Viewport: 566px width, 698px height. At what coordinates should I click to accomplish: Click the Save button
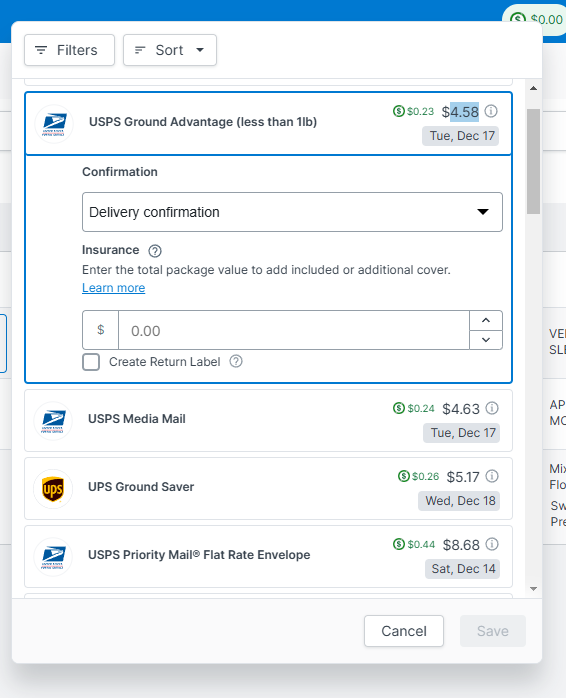493,631
